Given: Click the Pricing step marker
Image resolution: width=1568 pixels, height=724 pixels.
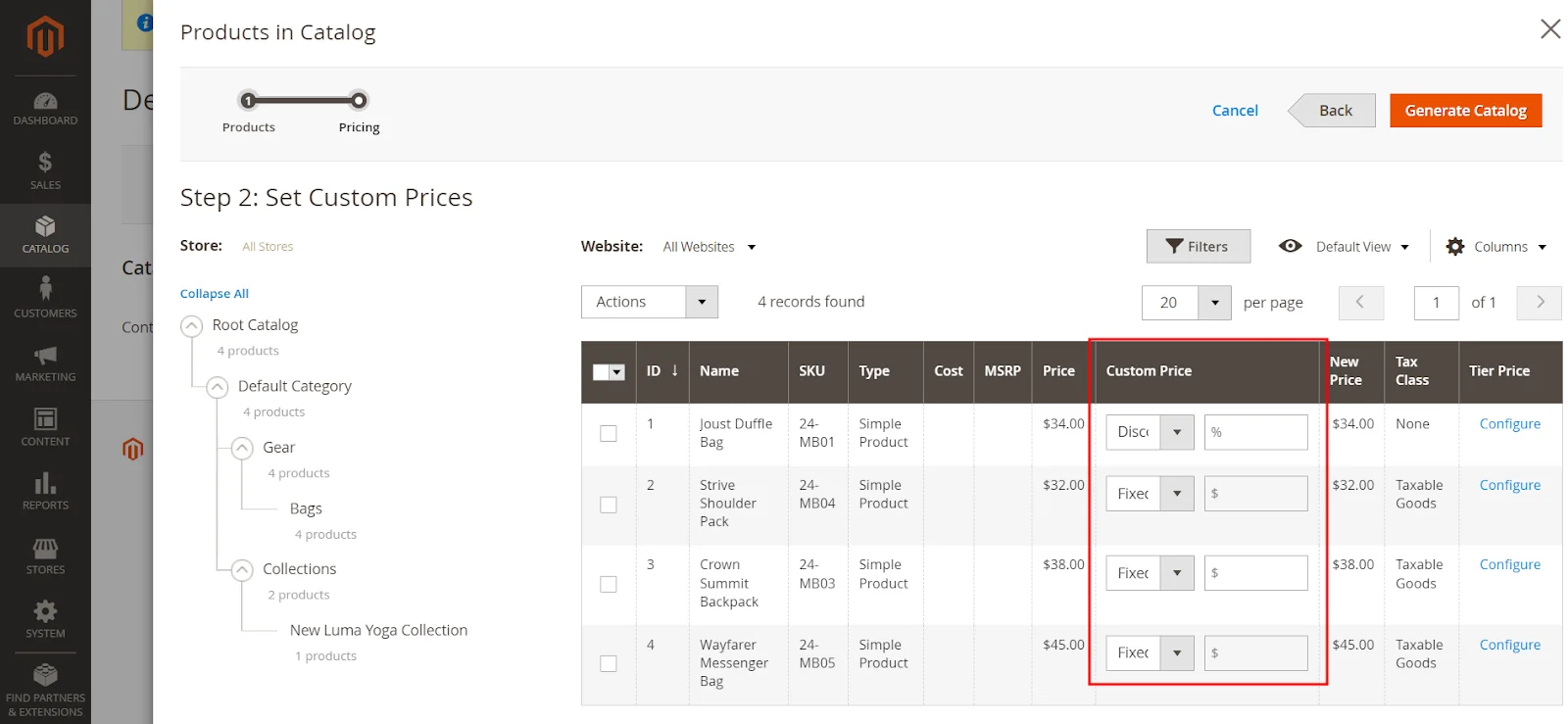Looking at the screenshot, I should (x=359, y=100).
